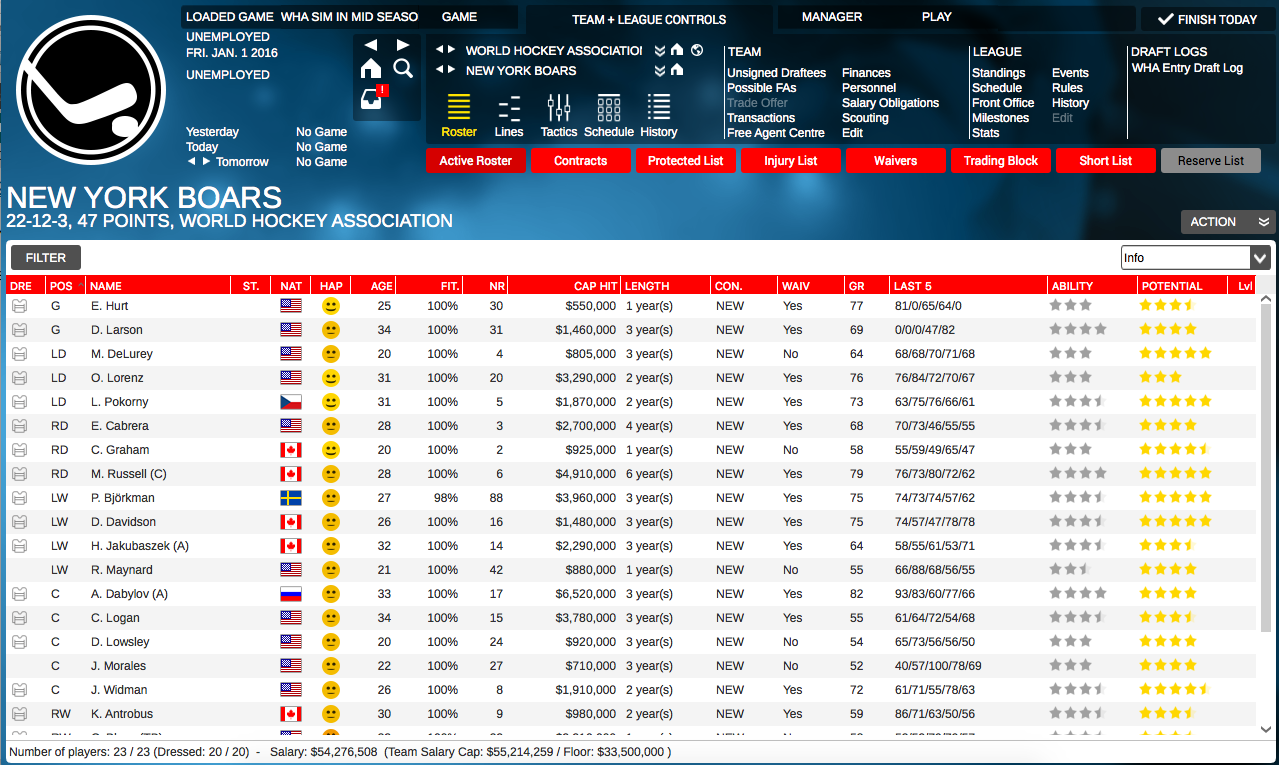
Task: Select the Tactics sliders icon
Action: point(558,113)
